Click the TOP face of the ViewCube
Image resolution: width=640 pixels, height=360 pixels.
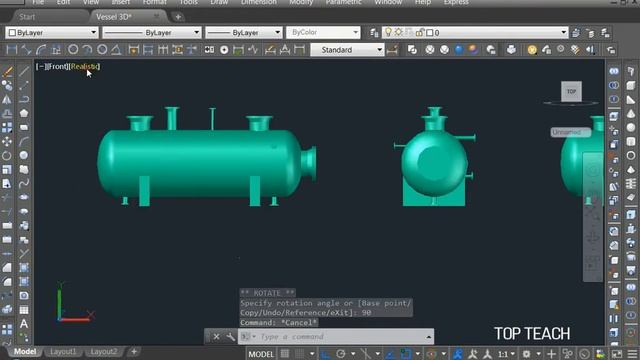coord(571,91)
